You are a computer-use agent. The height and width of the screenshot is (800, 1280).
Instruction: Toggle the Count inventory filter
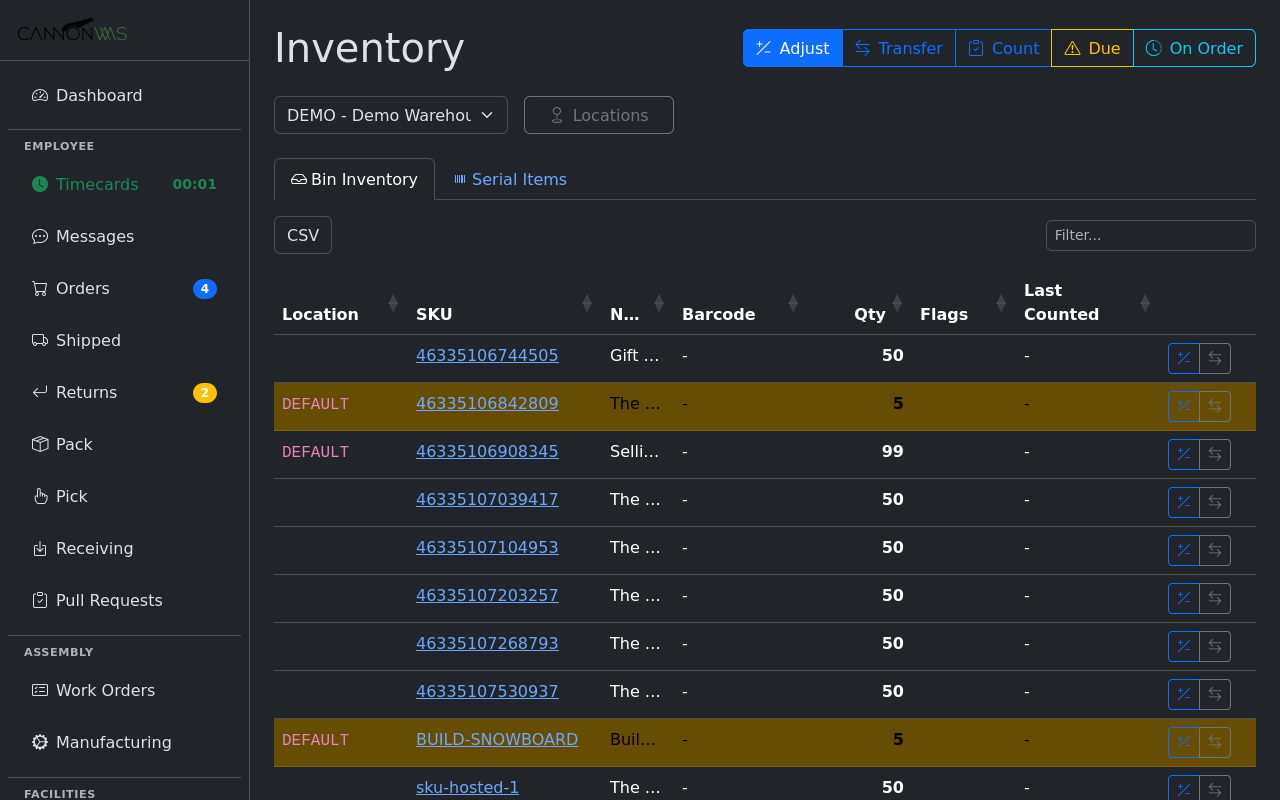point(1003,47)
